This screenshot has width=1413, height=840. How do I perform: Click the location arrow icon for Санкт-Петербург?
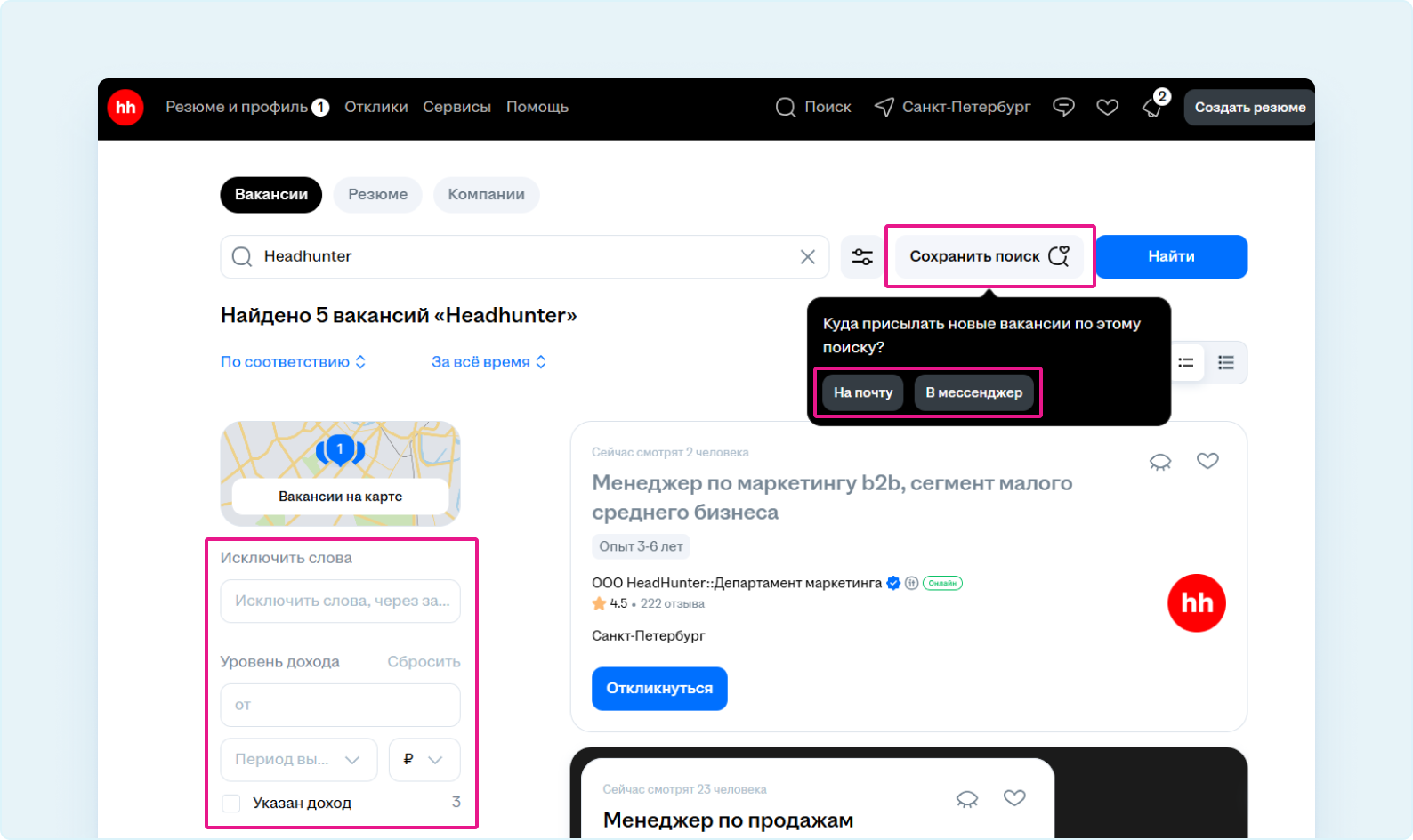884,108
